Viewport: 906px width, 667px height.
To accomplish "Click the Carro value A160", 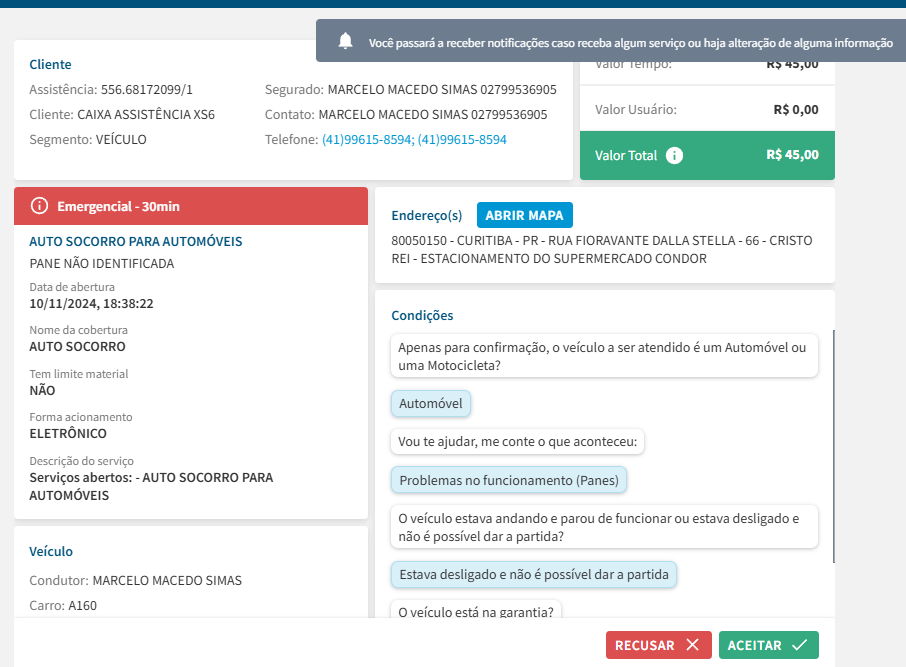I will pos(83,605).
